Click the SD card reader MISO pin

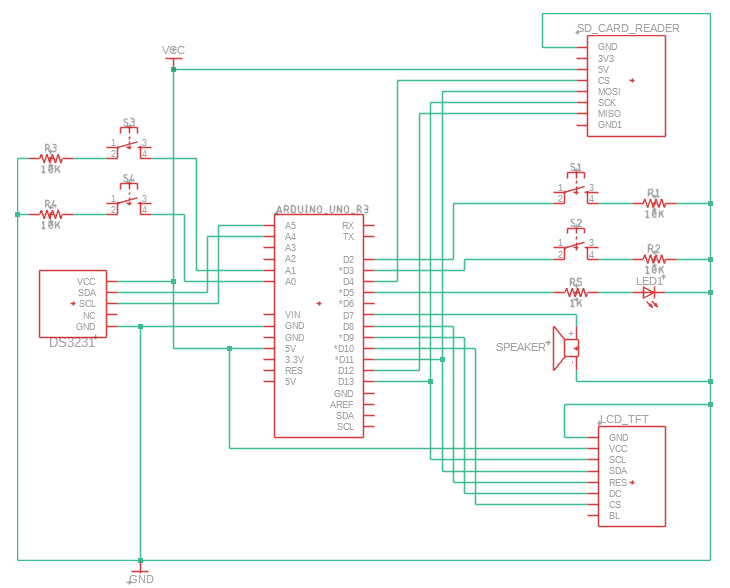pyautogui.click(x=609, y=114)
